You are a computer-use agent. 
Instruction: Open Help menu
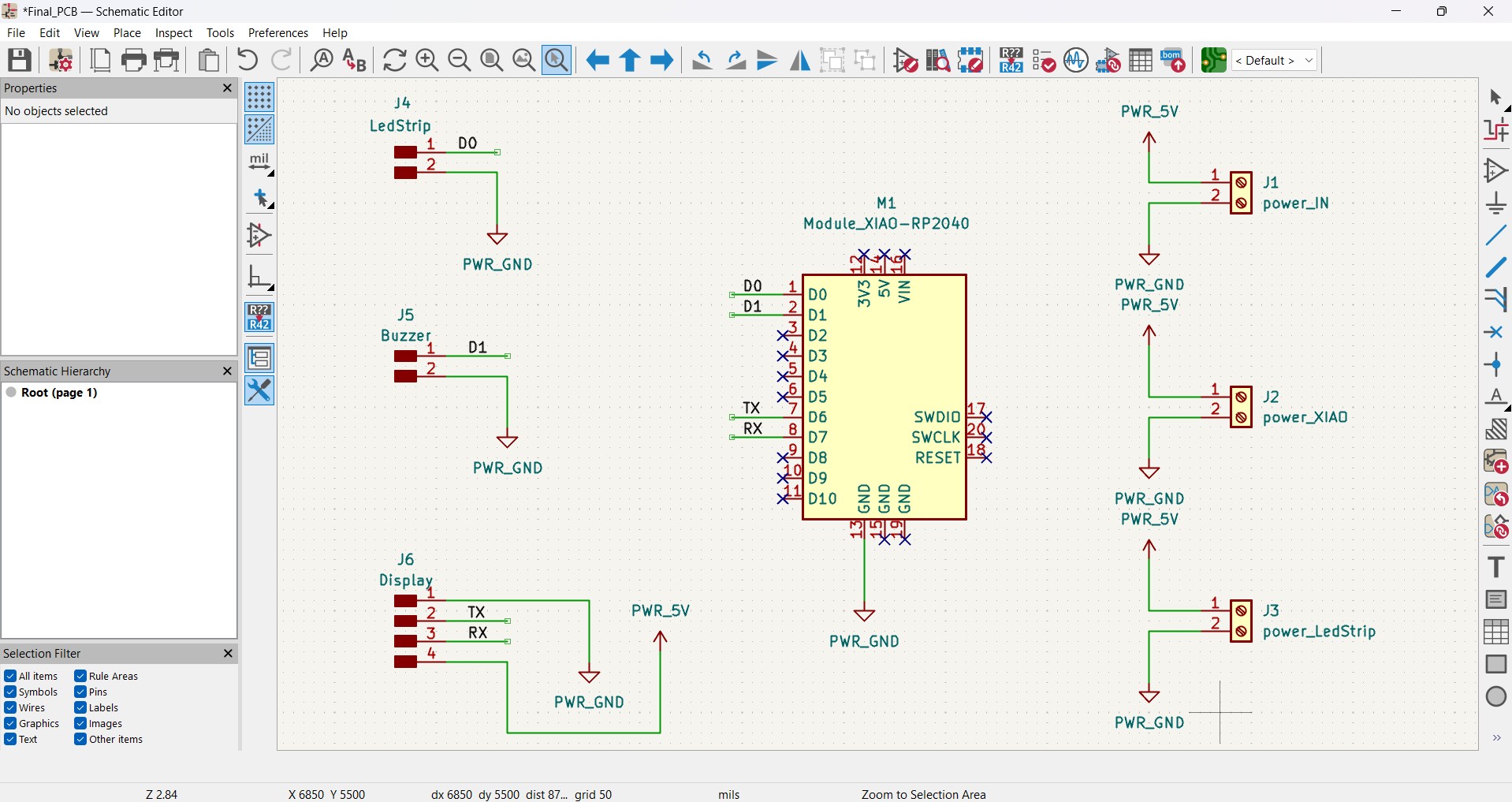(x=335, y=32)
